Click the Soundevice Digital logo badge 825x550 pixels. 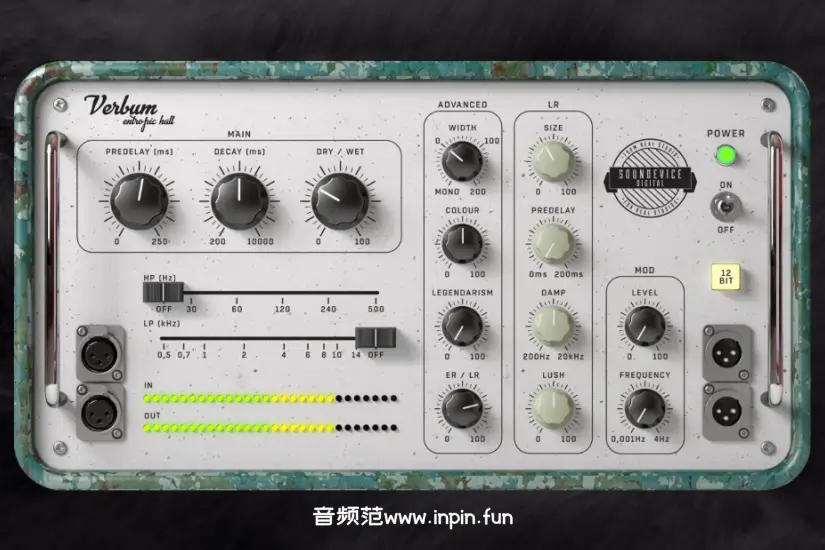(650, 178)
